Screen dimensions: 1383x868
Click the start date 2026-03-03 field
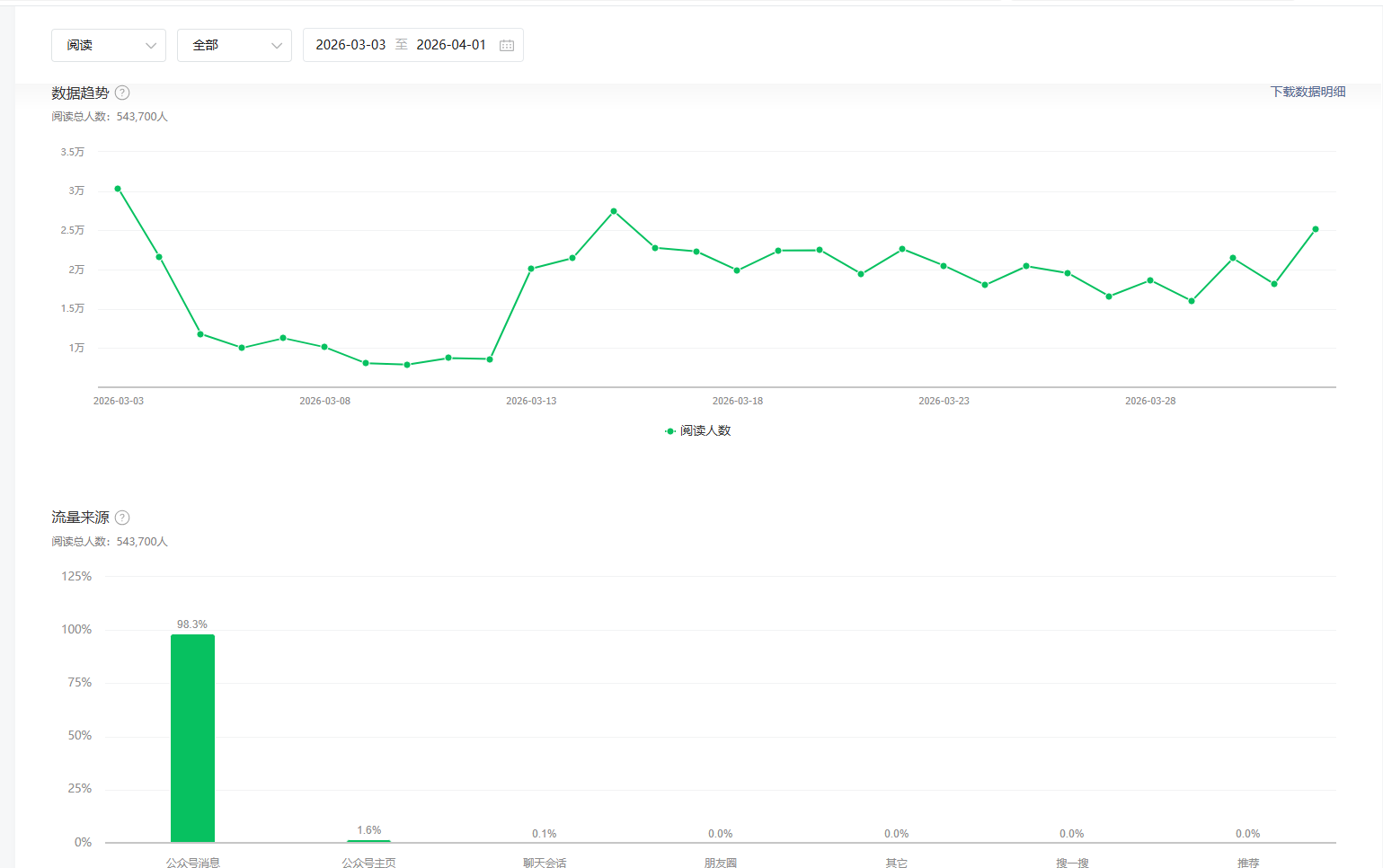tap(350, 45)
